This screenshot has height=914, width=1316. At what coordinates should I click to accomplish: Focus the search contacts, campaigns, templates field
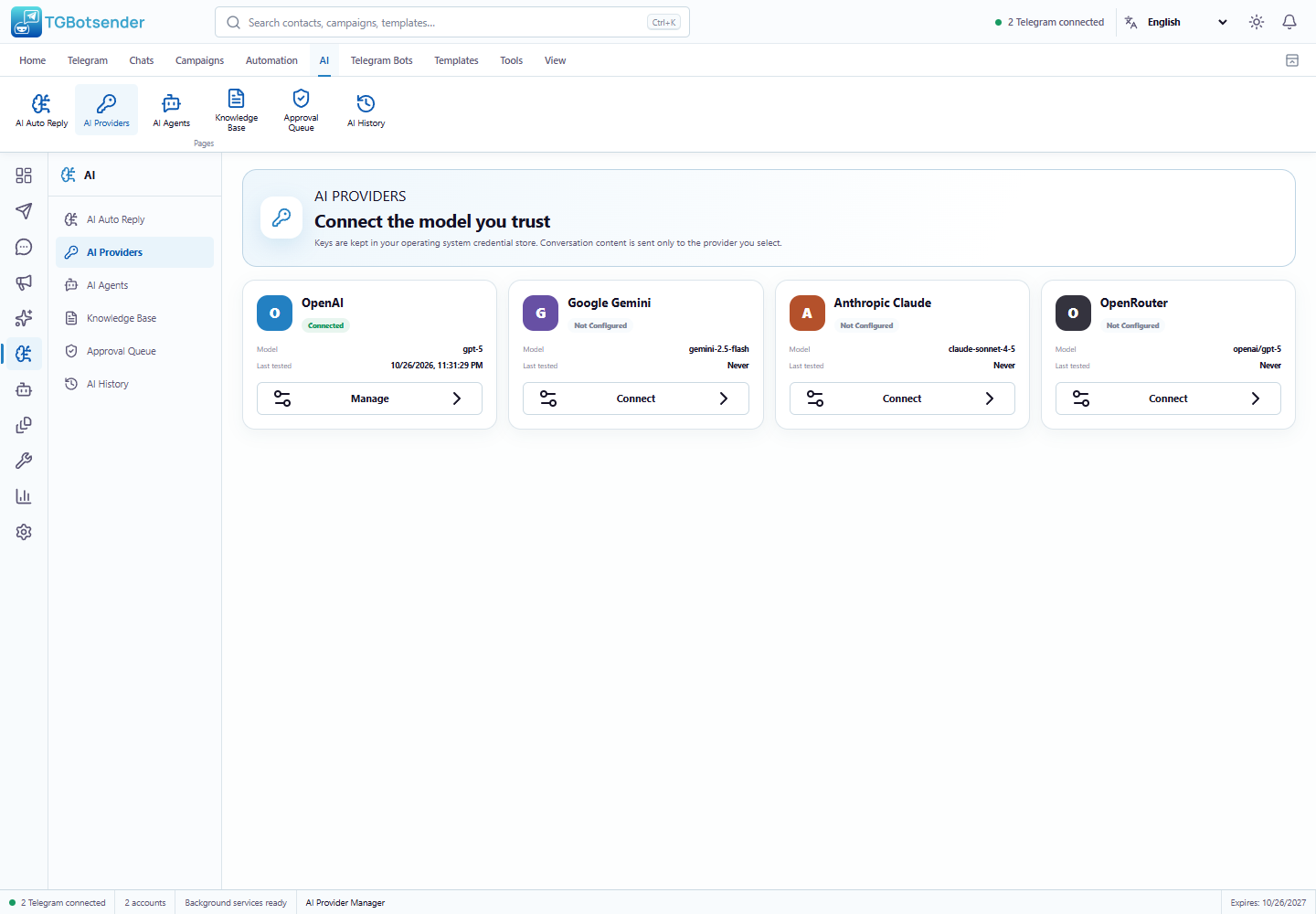452,22
